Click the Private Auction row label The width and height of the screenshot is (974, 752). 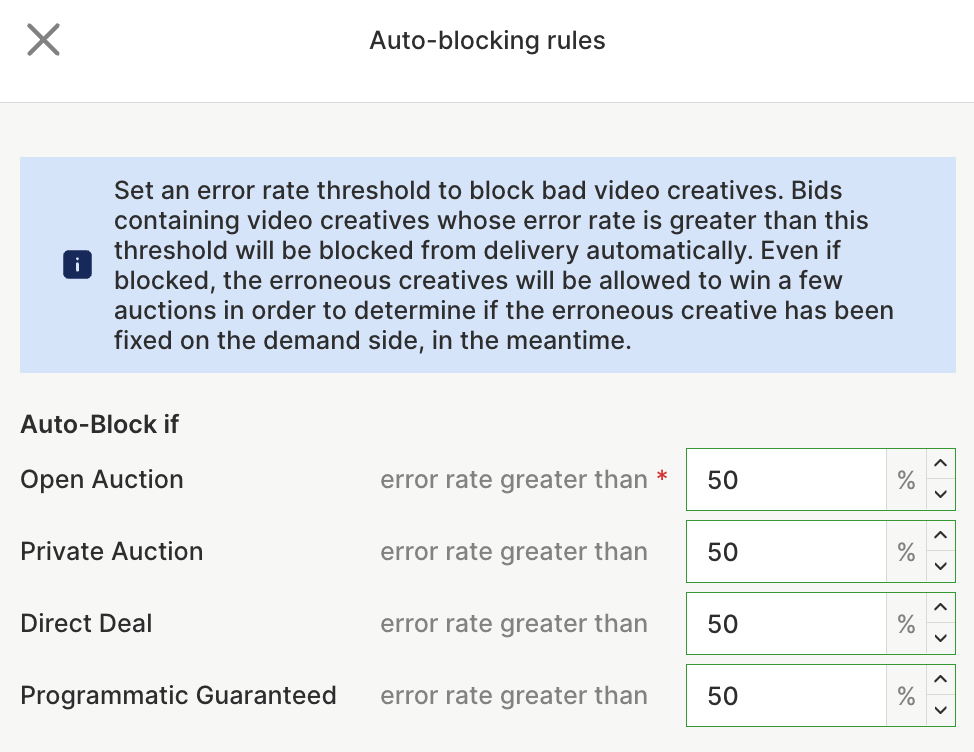click(x=112, y=552)
